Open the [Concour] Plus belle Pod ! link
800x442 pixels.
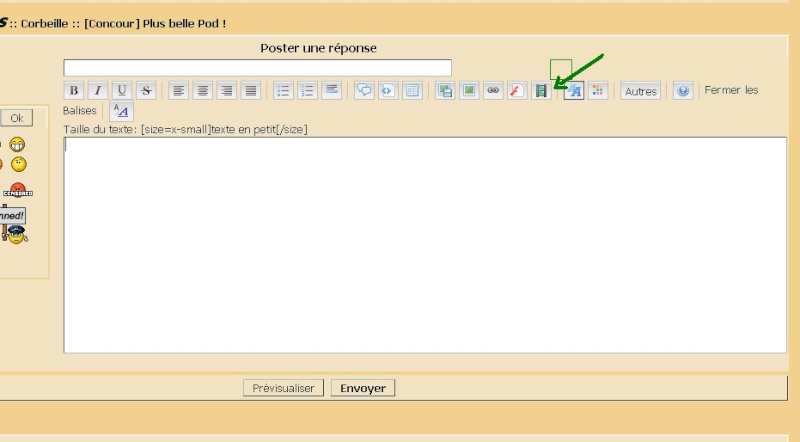pyautogui.click(x=155, y=23)
